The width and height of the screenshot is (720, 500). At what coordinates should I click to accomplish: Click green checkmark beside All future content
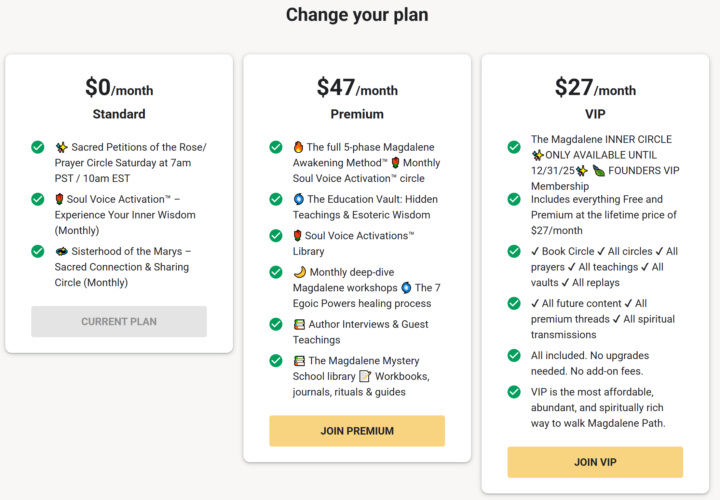514,303
